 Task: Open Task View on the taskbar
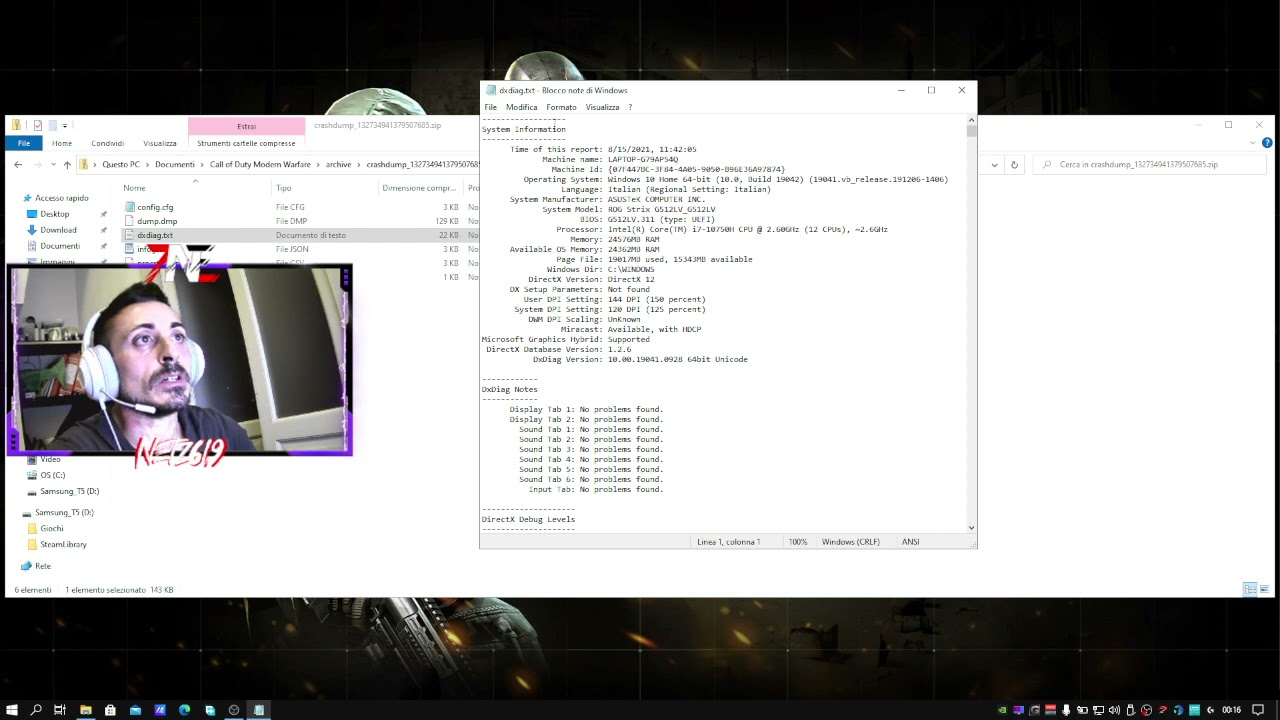pos(60,710)
